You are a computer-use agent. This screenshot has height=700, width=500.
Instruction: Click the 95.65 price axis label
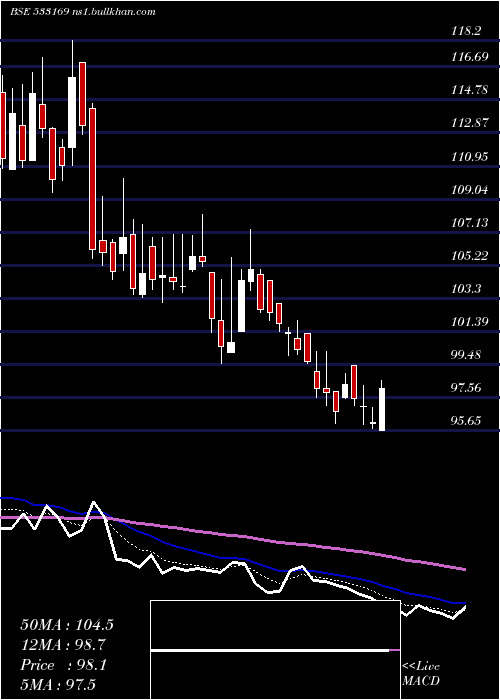coord(466,421)
